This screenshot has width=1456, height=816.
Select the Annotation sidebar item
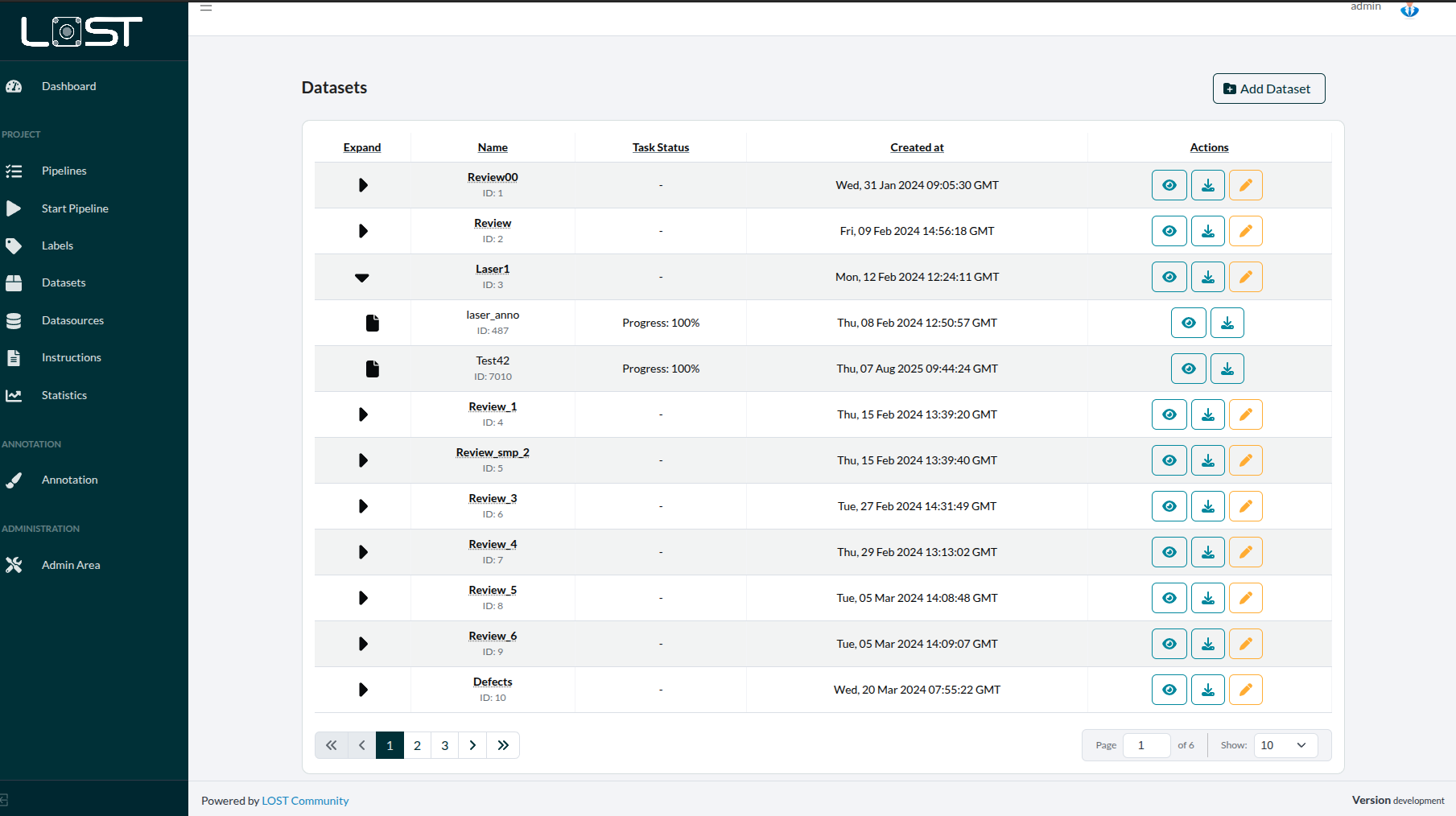[x=69, y=480]
